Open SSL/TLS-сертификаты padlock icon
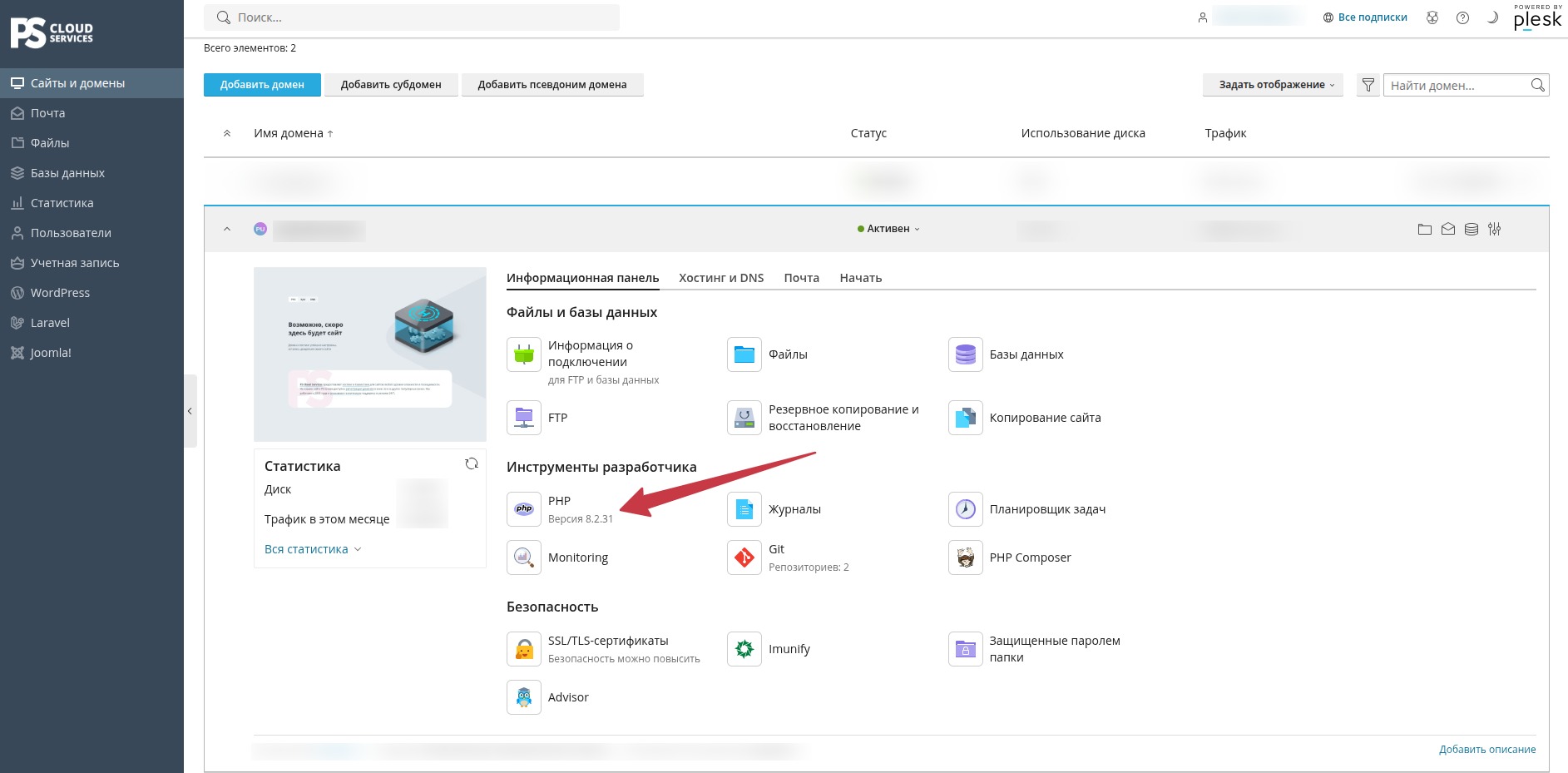The height and width of the screenshot is (773, 1568). 524,649
